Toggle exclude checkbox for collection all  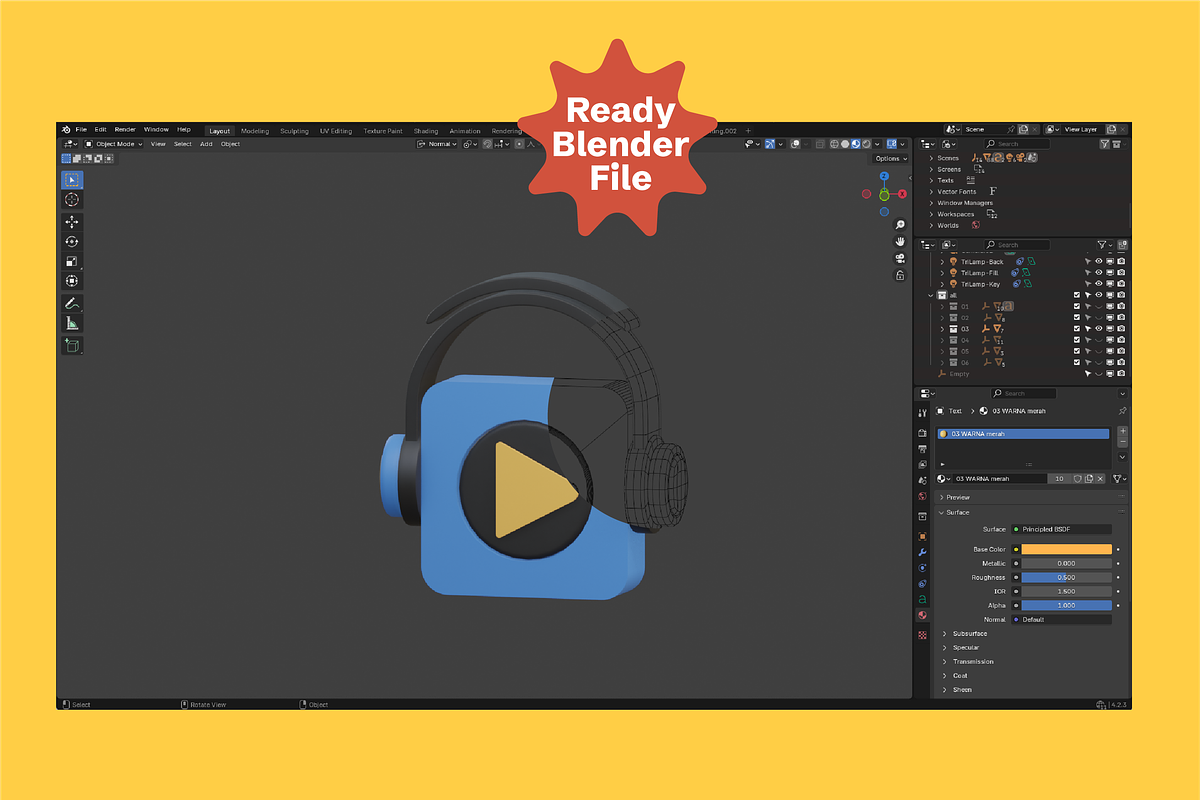tap(1076, 295)
